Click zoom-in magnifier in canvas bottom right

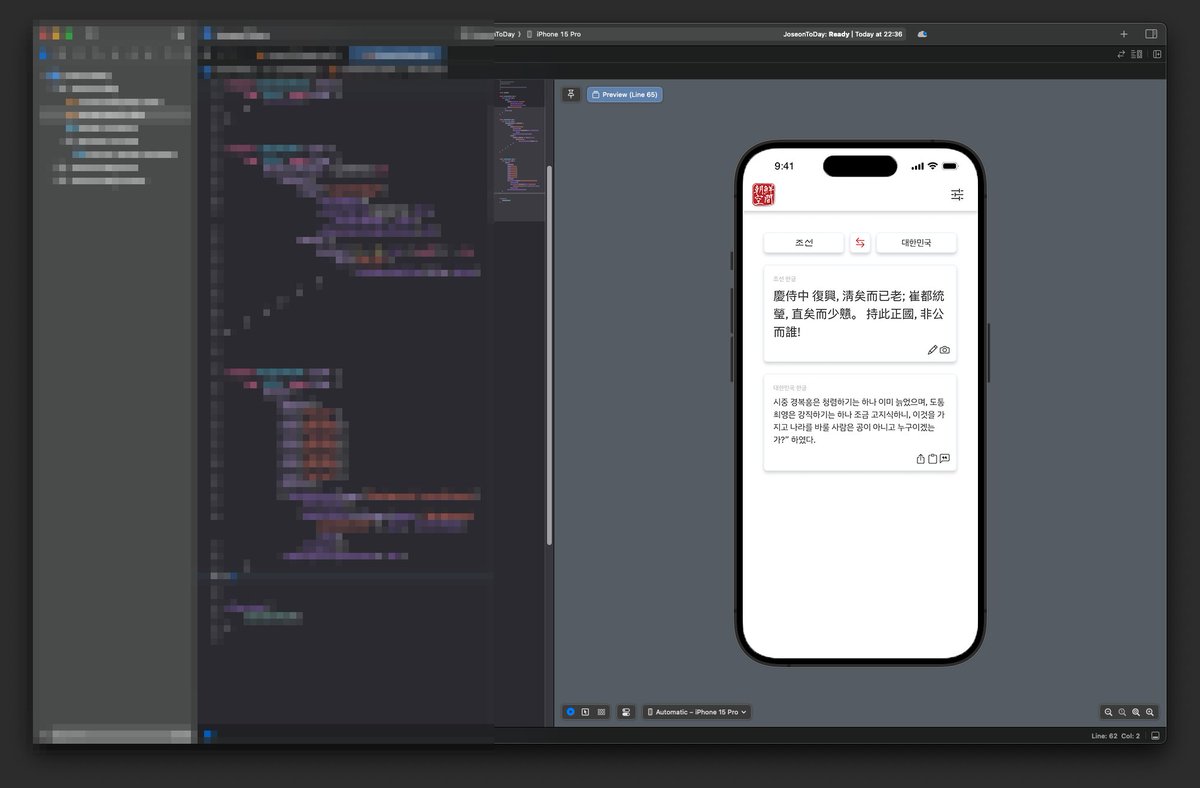tap(1149, 712)
